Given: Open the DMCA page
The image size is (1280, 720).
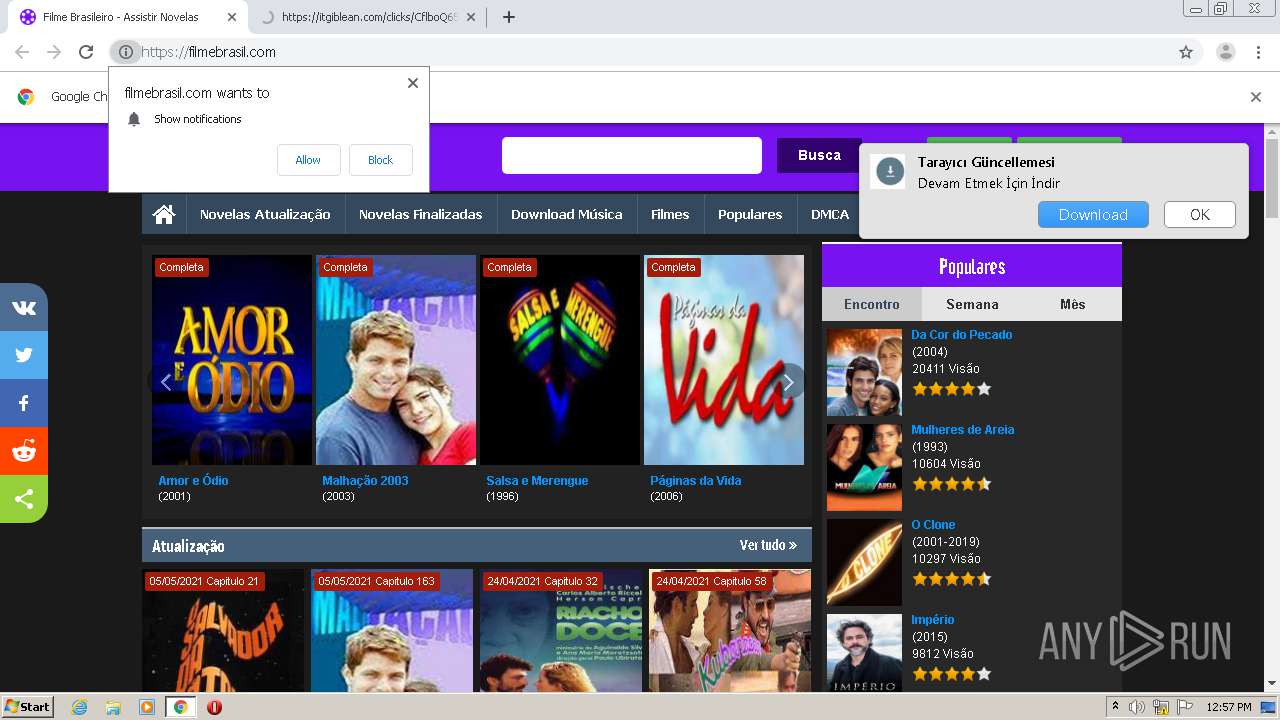Looking at the screenshot, I should pos(830,214).
